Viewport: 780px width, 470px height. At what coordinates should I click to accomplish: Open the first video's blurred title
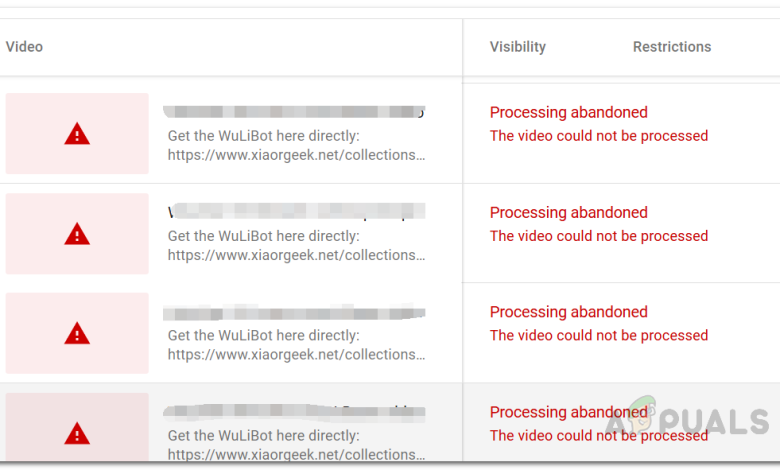pos(295,112)
